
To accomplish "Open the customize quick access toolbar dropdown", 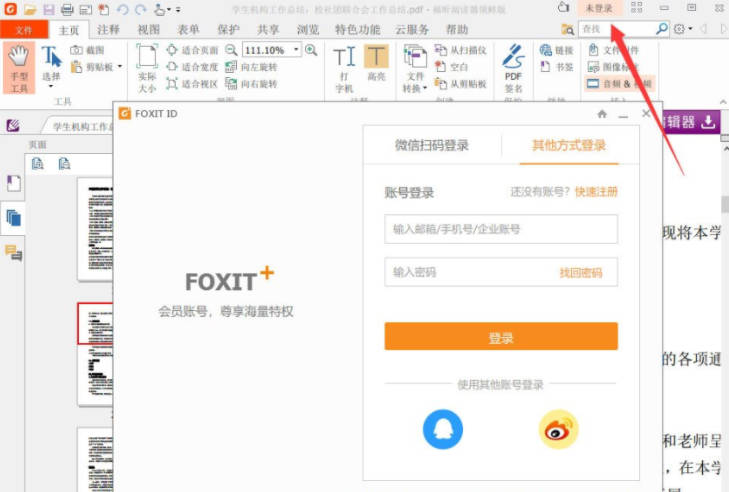I will tap(178, 9).
